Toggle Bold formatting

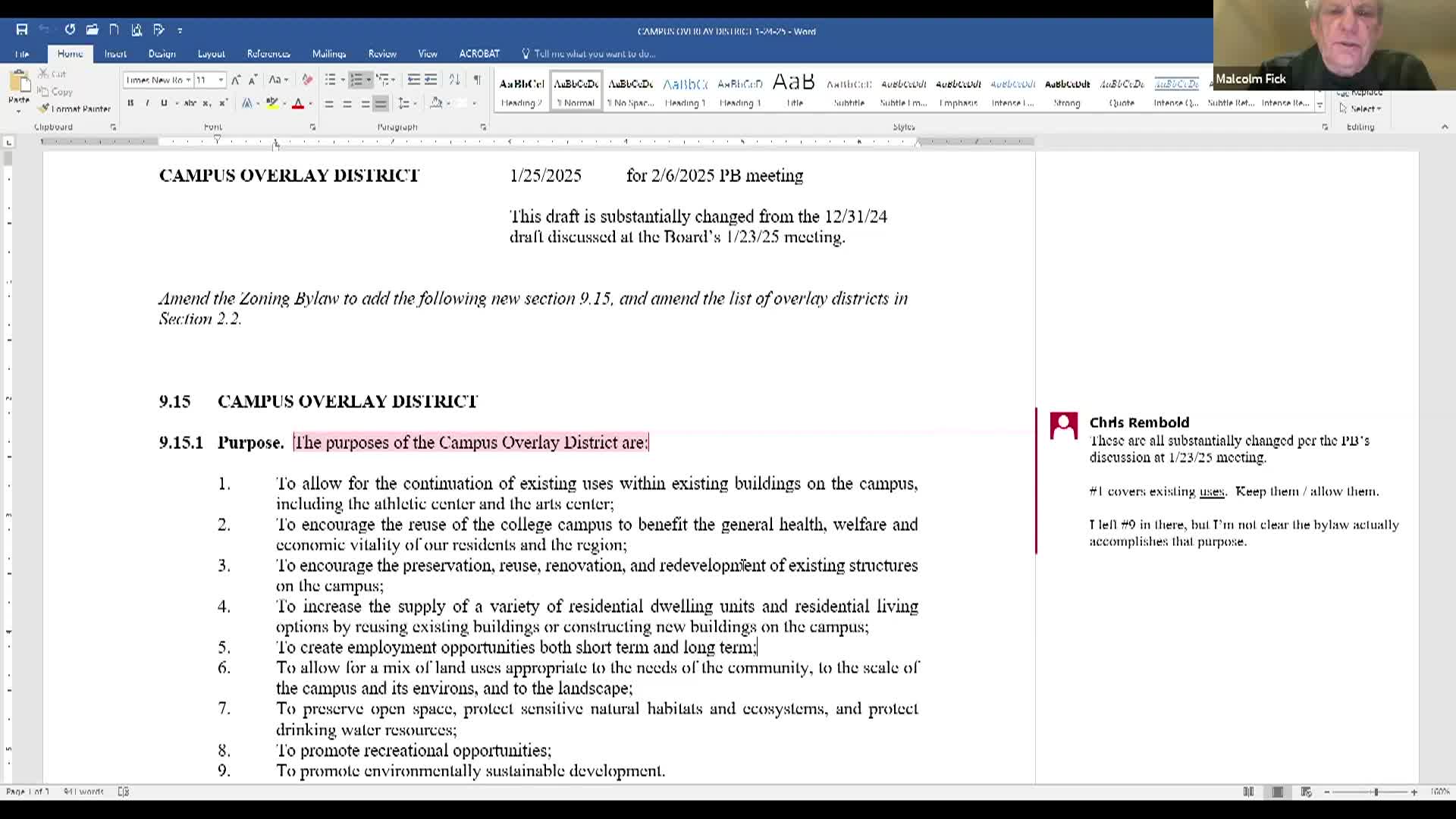130,103
